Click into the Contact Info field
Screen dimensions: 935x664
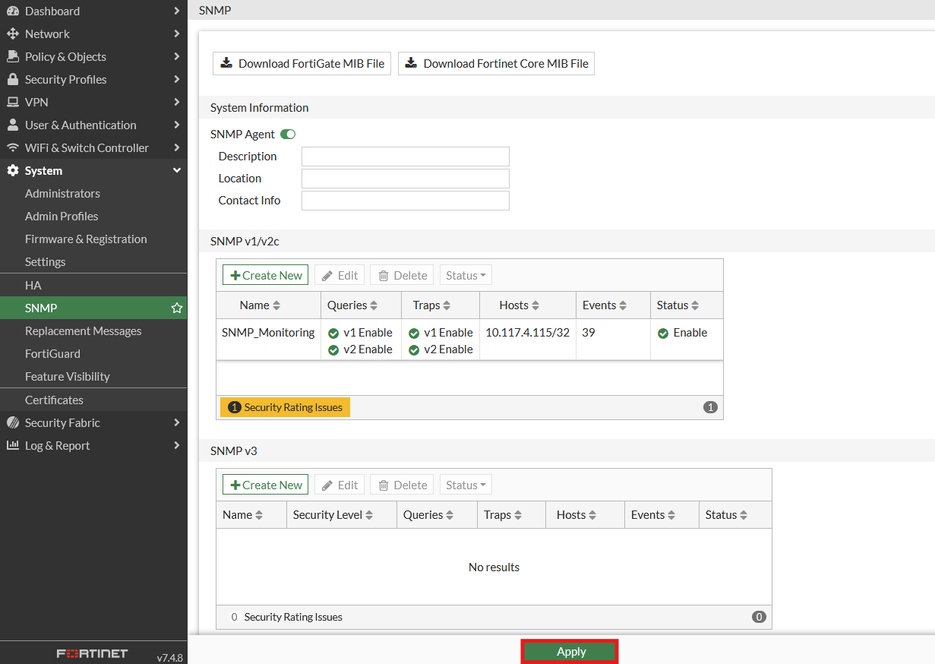405,200
